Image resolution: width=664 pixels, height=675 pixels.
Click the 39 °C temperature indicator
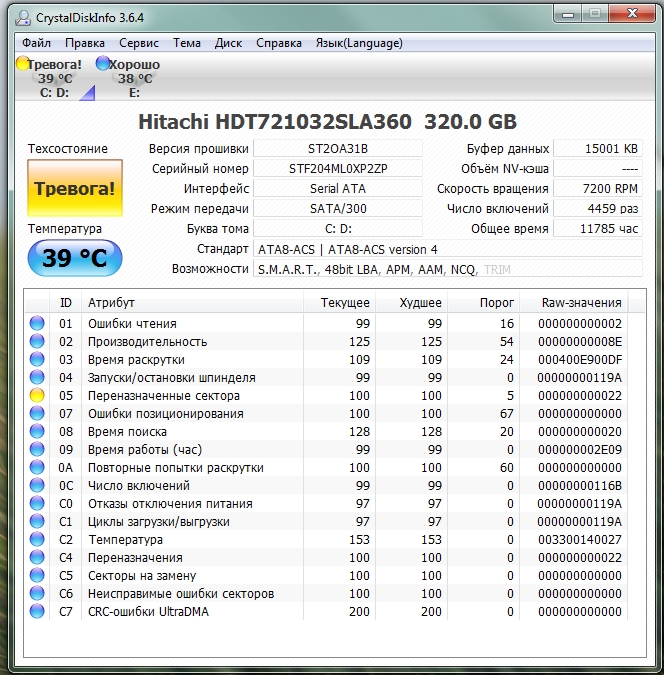click(x=75, y=258)
